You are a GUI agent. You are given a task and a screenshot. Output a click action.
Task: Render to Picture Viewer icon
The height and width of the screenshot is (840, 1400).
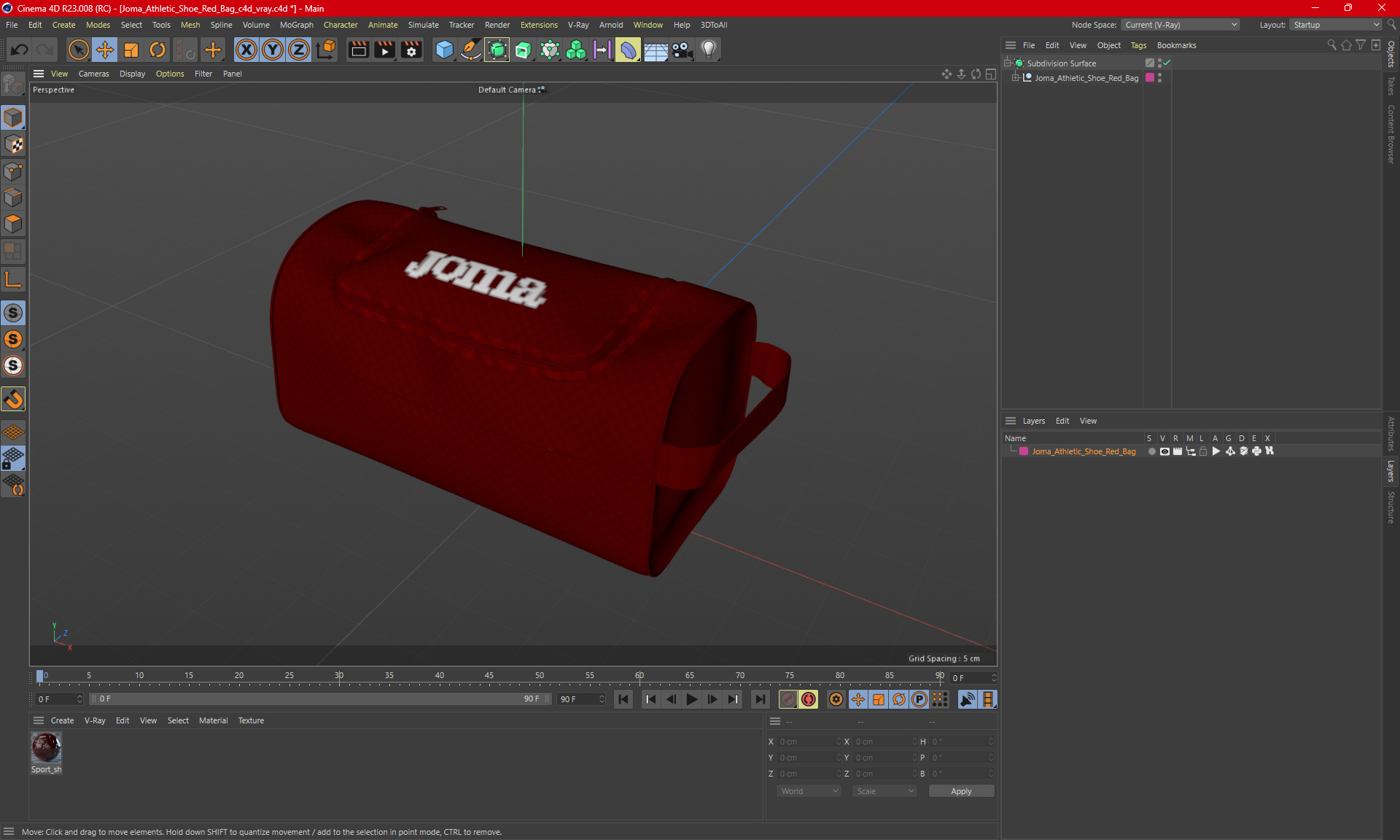(x=384, y=50)
